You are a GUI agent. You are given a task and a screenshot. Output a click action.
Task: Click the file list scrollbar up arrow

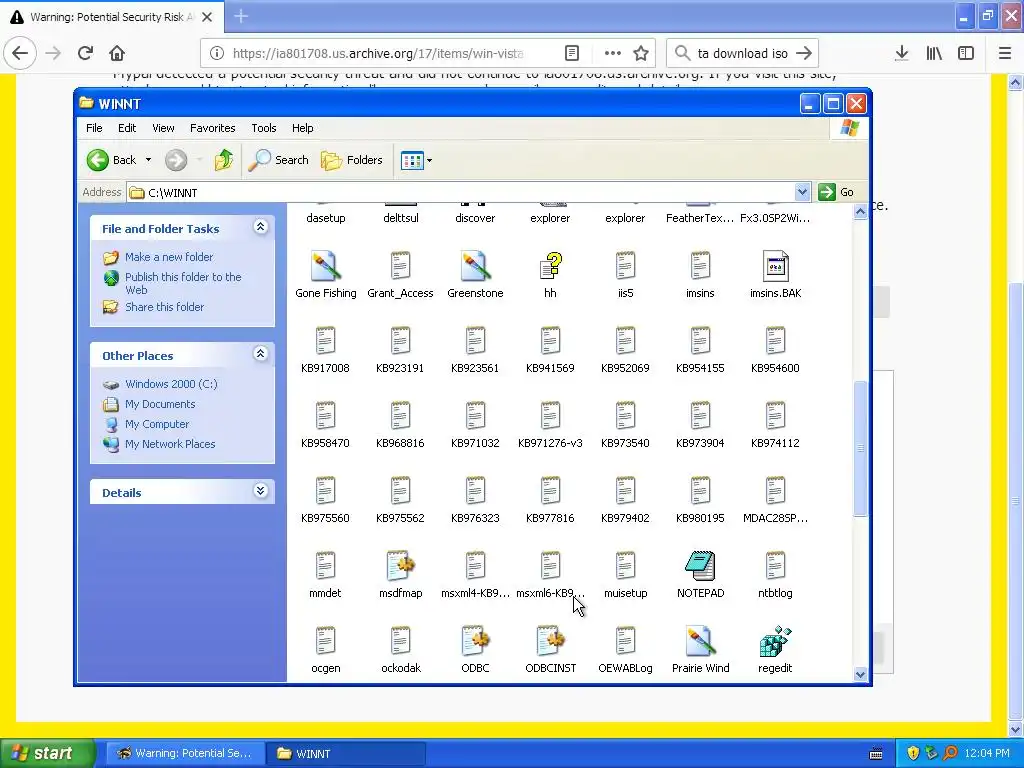(x=860, y=212)
